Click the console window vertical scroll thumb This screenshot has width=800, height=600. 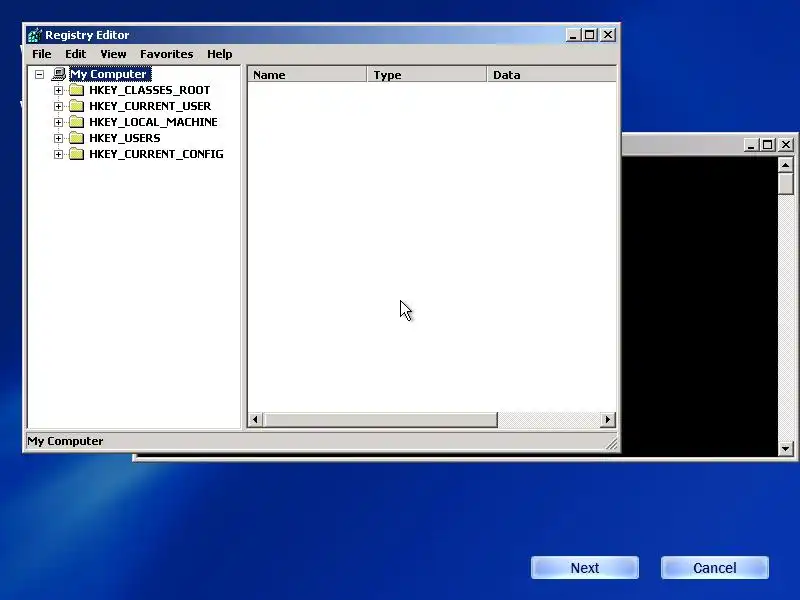pos(786,184)
